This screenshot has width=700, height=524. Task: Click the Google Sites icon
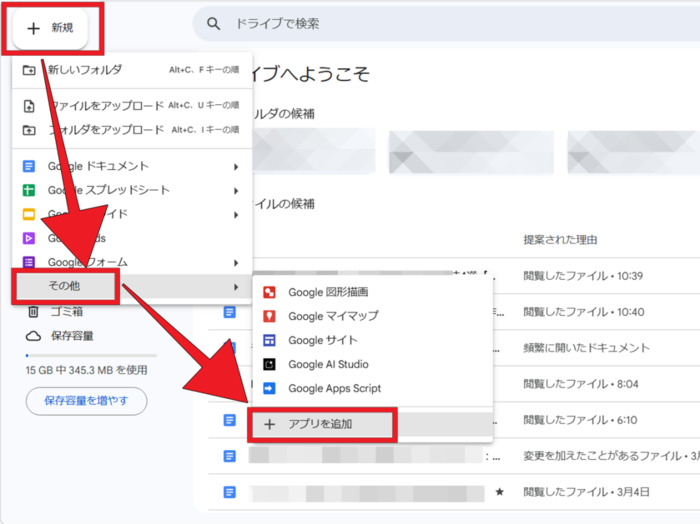point(269,341)
